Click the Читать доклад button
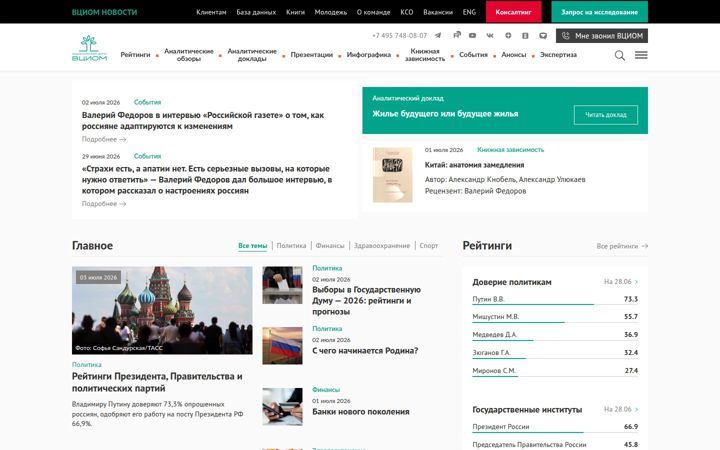The image size is (720, 450). pyautogui.click(x=606, y=115)
